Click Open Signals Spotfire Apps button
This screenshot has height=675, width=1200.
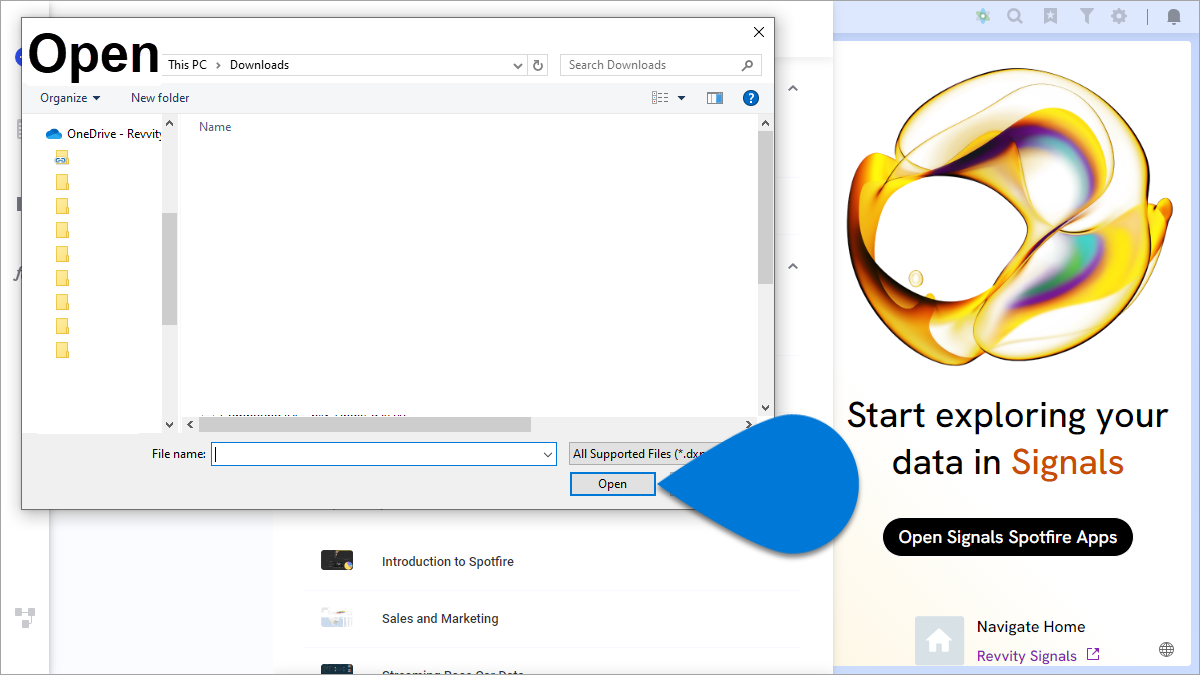1007,537
